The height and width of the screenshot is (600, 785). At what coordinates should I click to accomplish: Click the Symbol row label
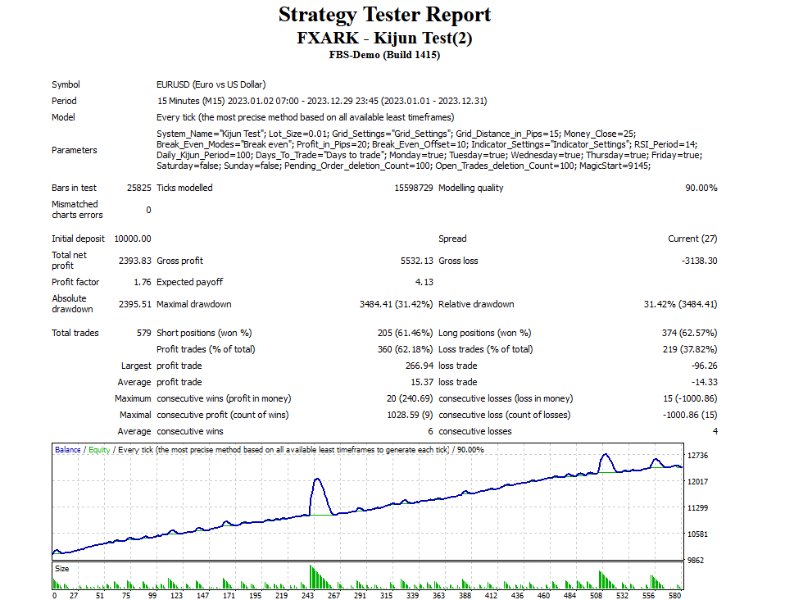point(66,85)
